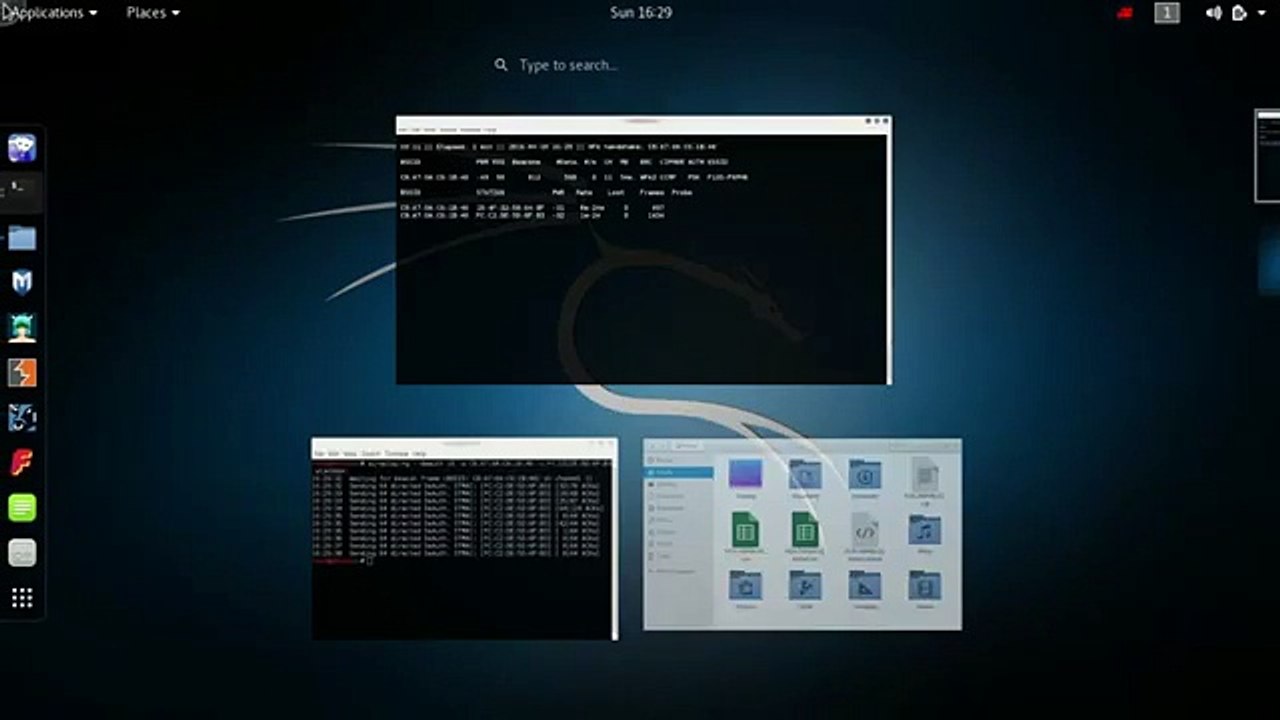Open the Files dock icon

click(22, 237)
